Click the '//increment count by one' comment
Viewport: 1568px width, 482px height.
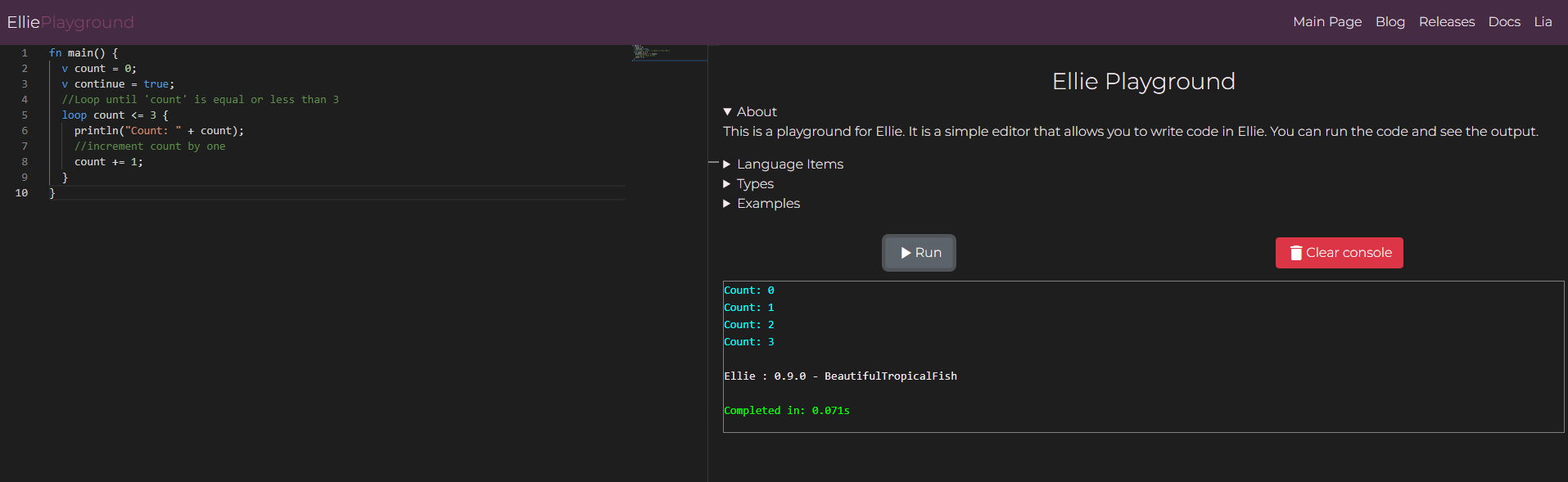150,146
